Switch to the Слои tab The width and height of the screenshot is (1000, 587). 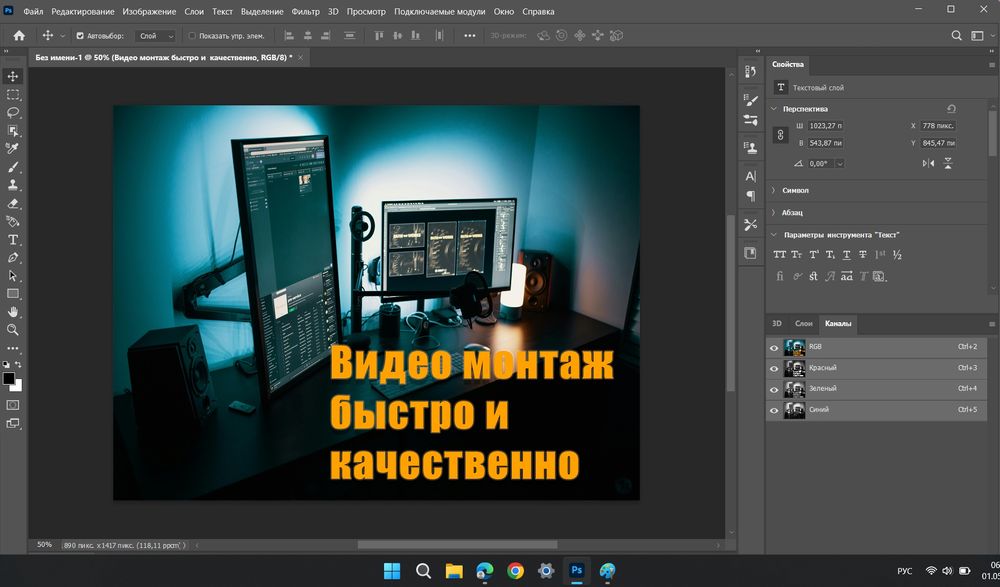[x=803, y=324]
